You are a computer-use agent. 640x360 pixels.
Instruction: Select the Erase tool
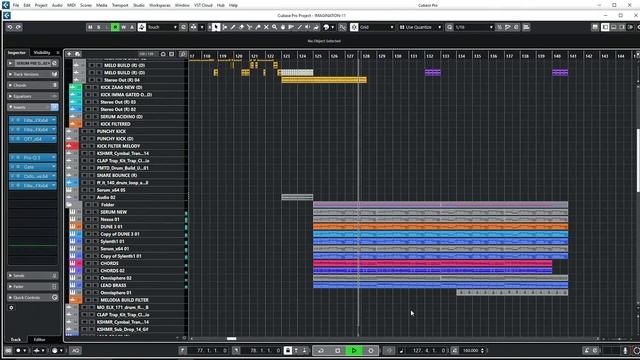[241, 27]
